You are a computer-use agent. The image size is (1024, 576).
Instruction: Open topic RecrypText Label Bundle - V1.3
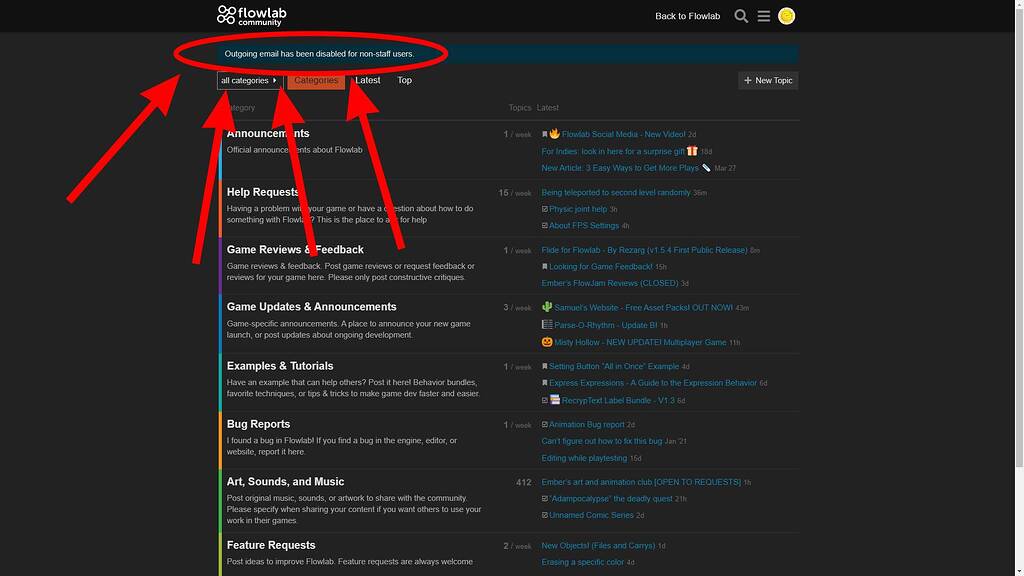tap(618, 400)
